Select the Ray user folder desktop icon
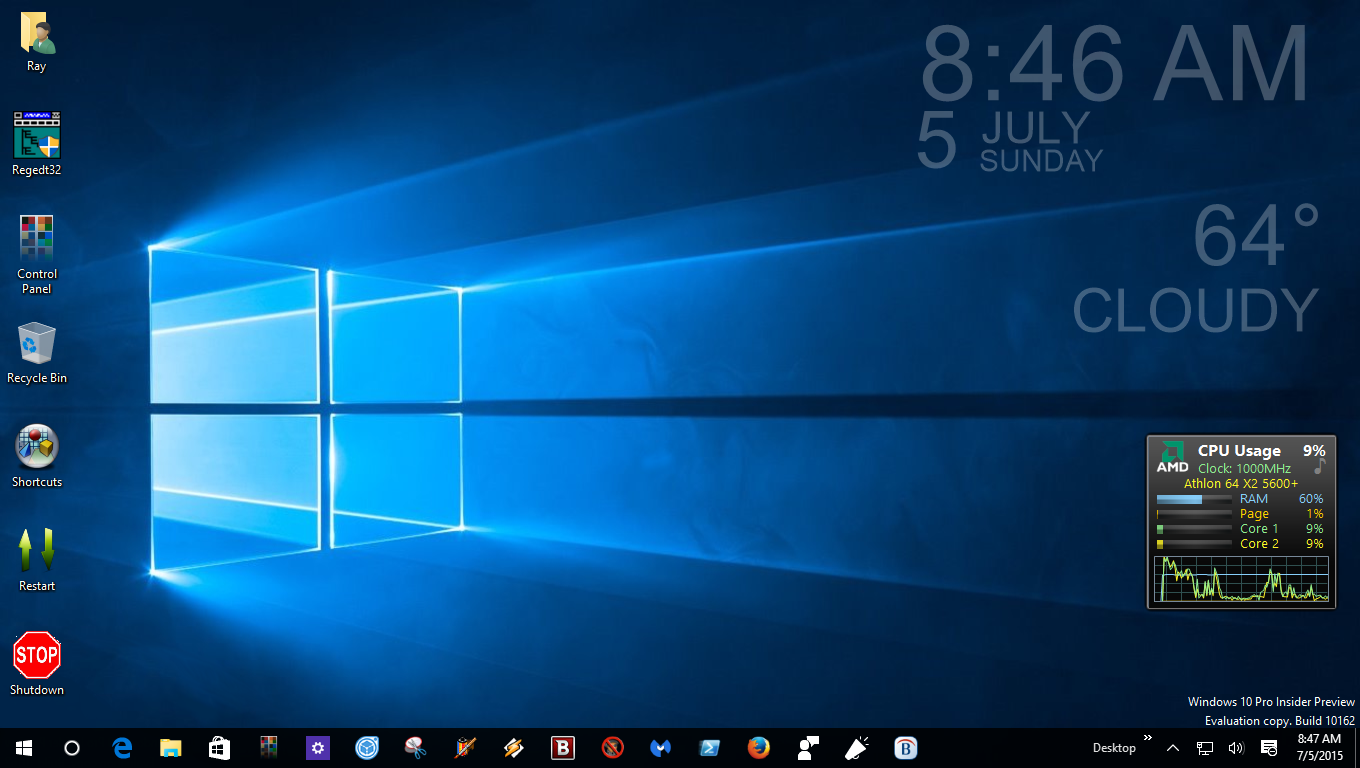 point(37,43)
